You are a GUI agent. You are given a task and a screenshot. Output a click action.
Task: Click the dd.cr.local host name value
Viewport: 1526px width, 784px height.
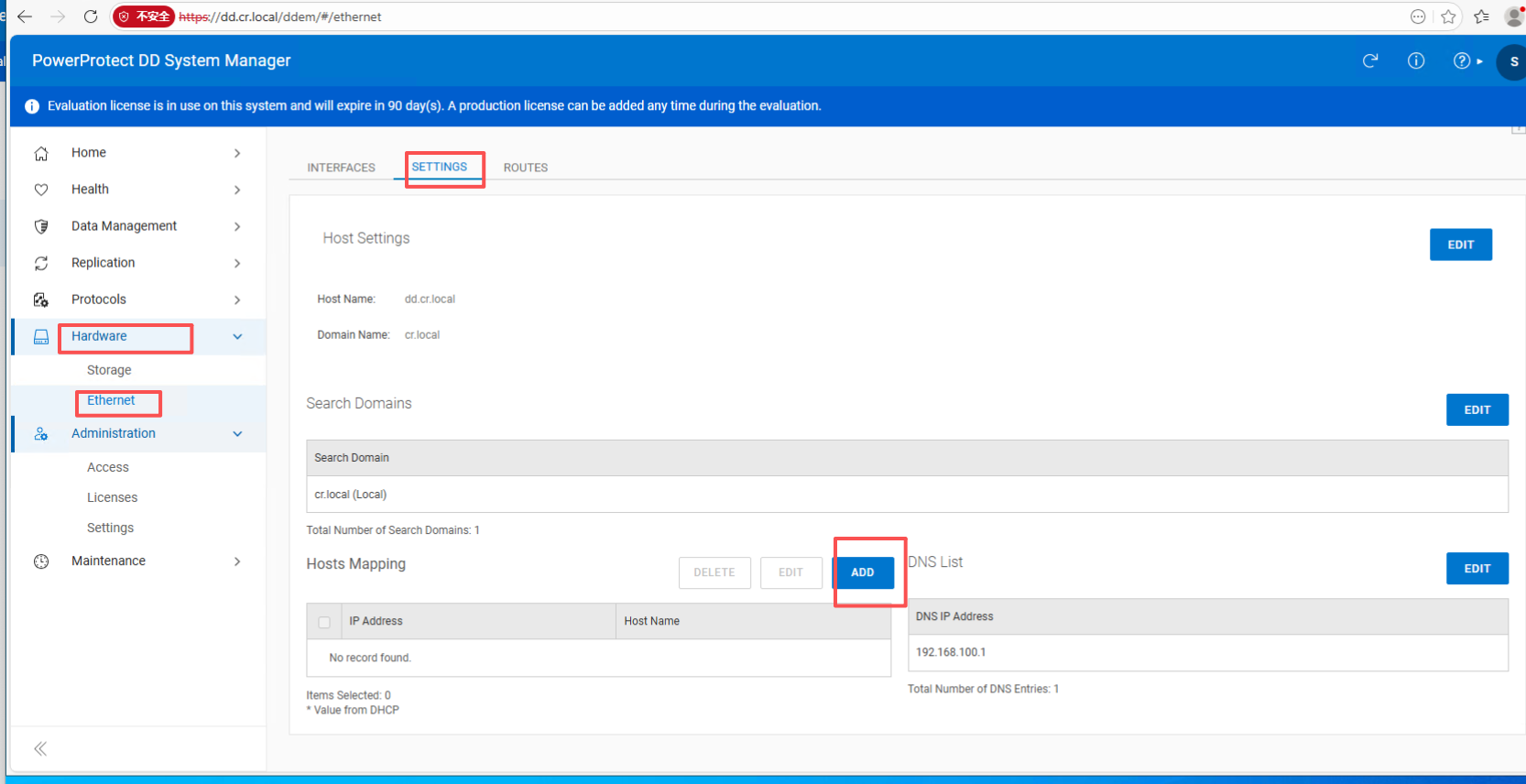tap(430, 299)
